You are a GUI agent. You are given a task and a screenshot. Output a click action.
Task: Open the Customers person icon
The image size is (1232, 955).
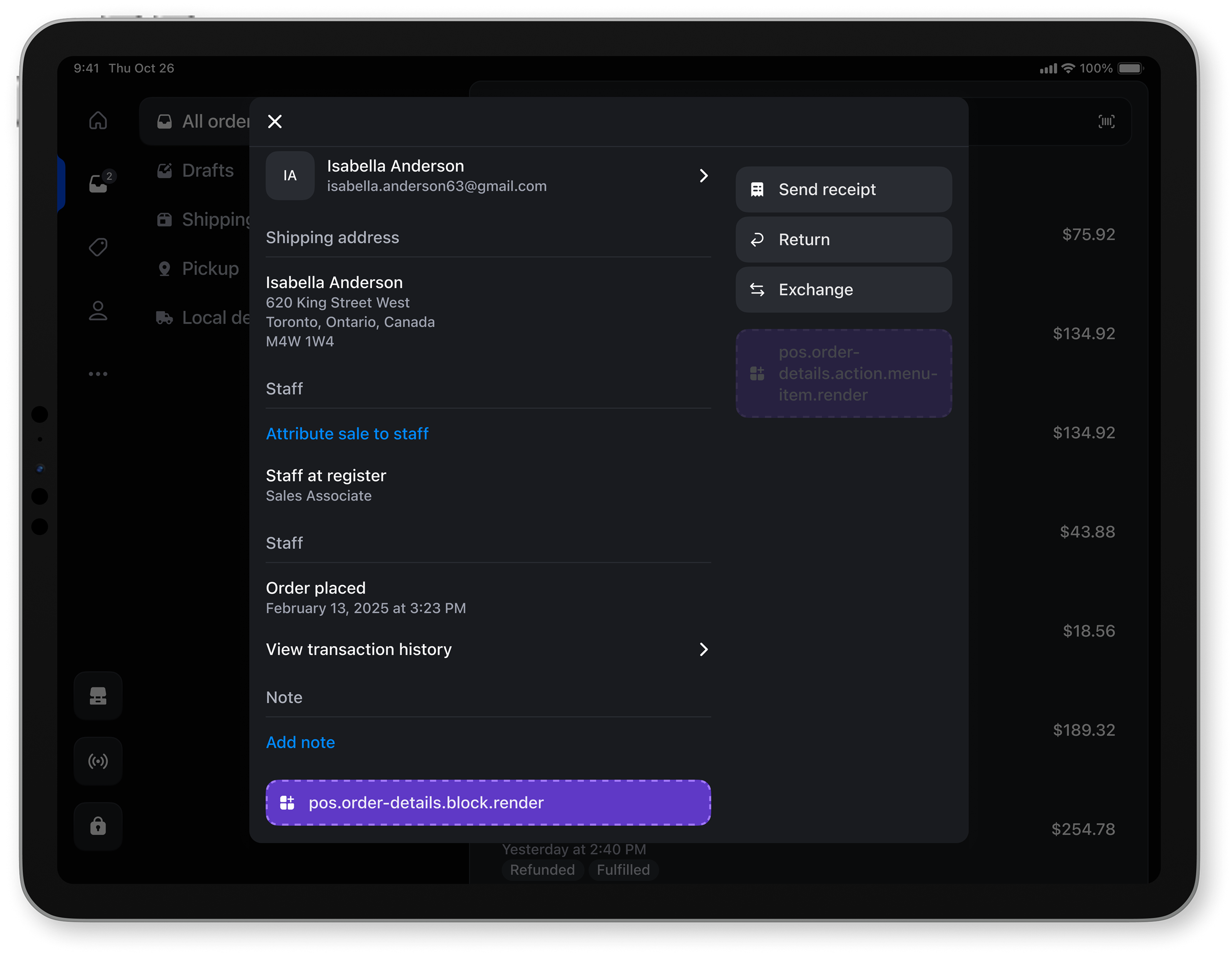click(x=98, y=310)
